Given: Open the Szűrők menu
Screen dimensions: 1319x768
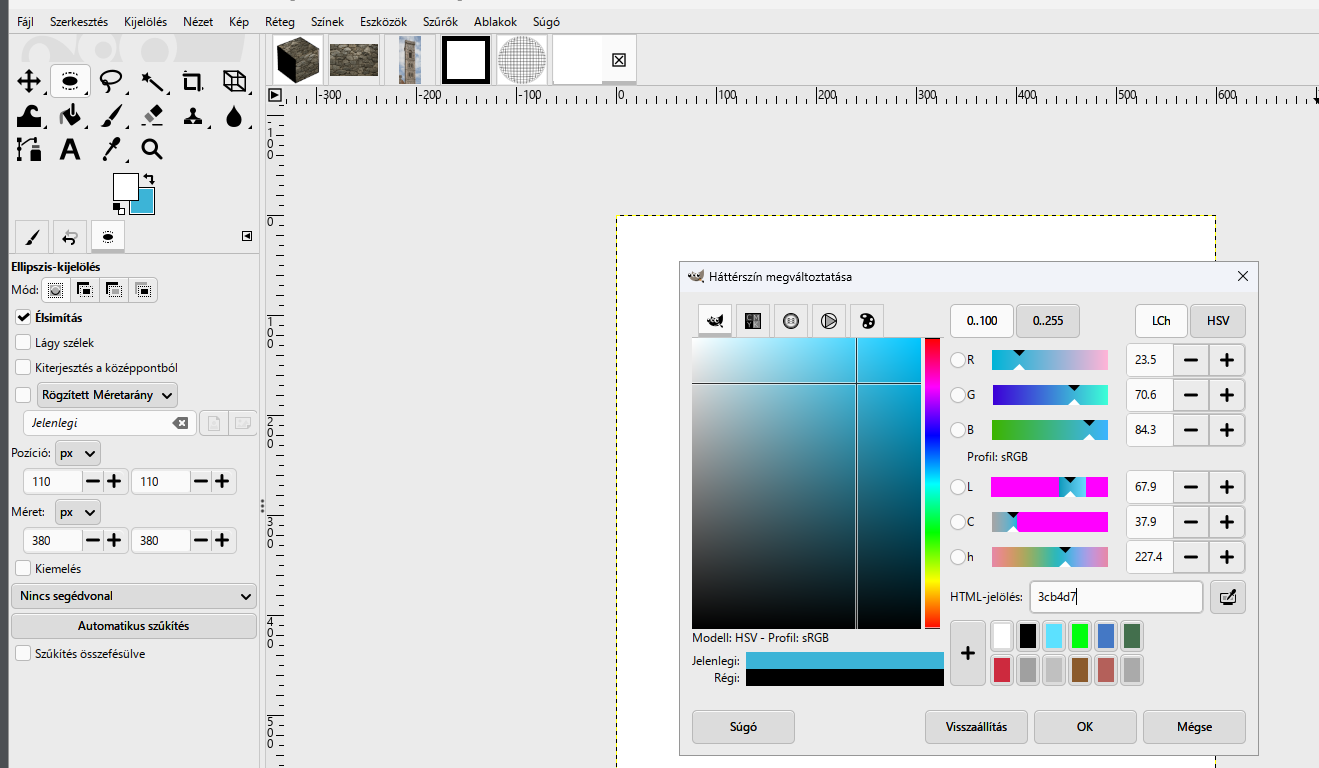Looking at the screenshot, I should pyautogui.click(x=438, y=21).
